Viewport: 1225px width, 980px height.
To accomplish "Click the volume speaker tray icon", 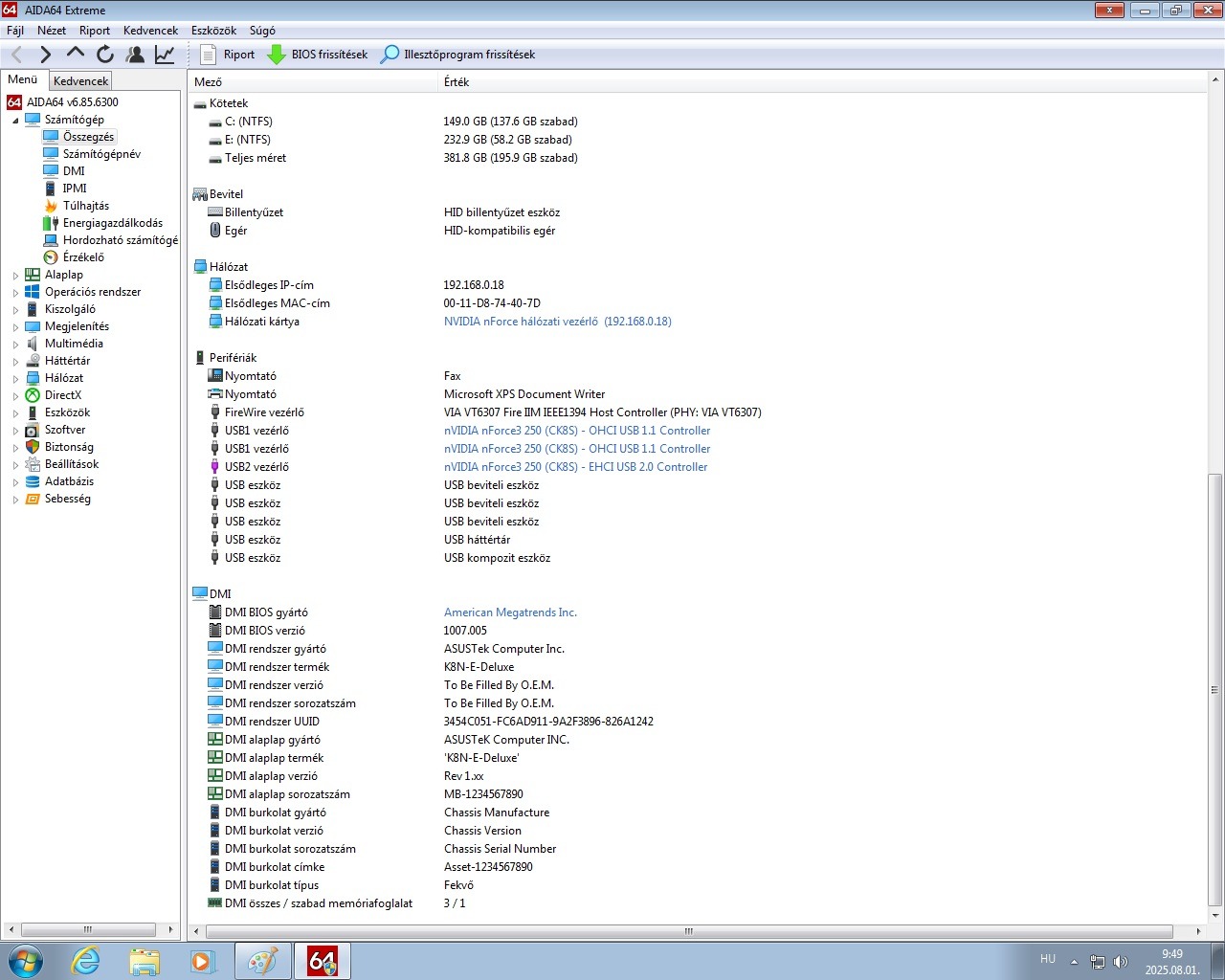I will (1121, 962).
